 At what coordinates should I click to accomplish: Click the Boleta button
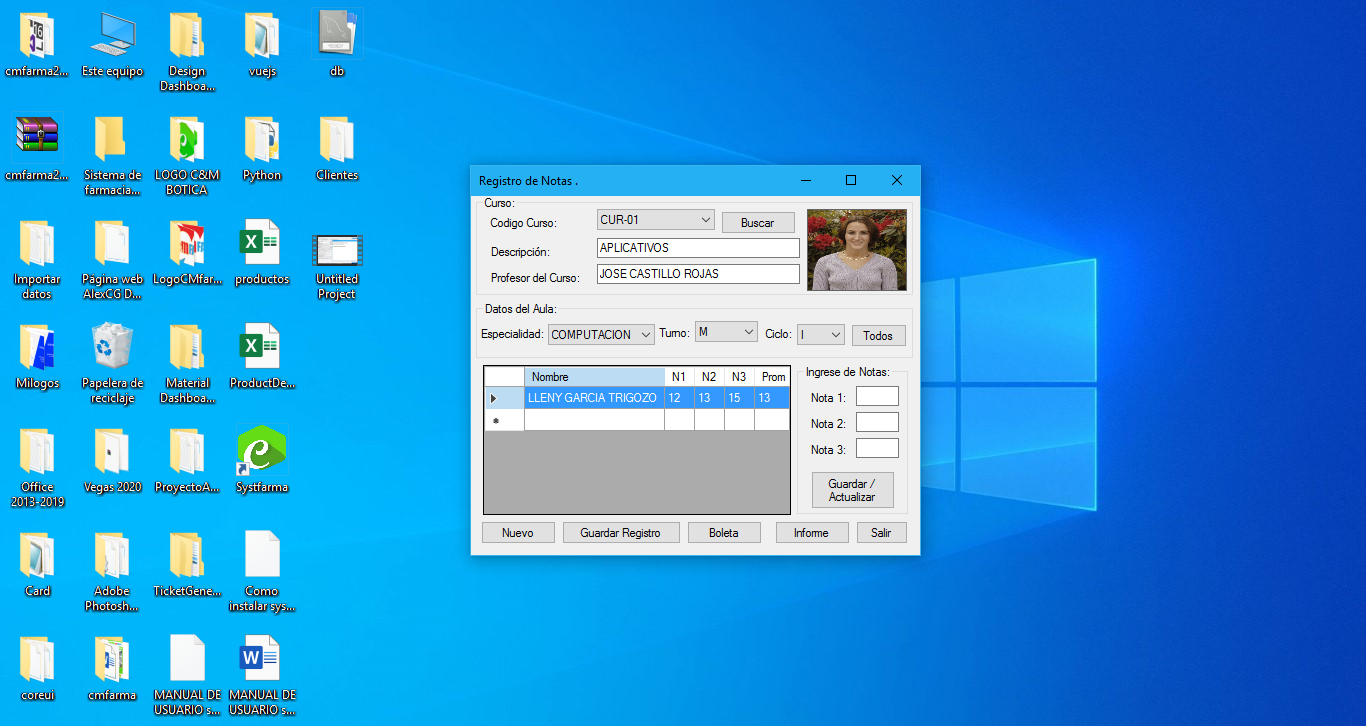click(x=723, y=533)
